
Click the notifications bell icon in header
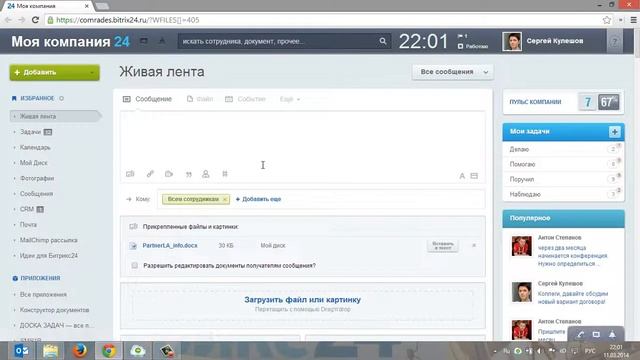pos(162,41)
